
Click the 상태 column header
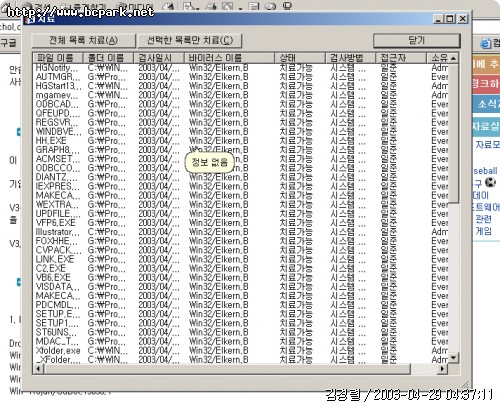tap(300, 58)
